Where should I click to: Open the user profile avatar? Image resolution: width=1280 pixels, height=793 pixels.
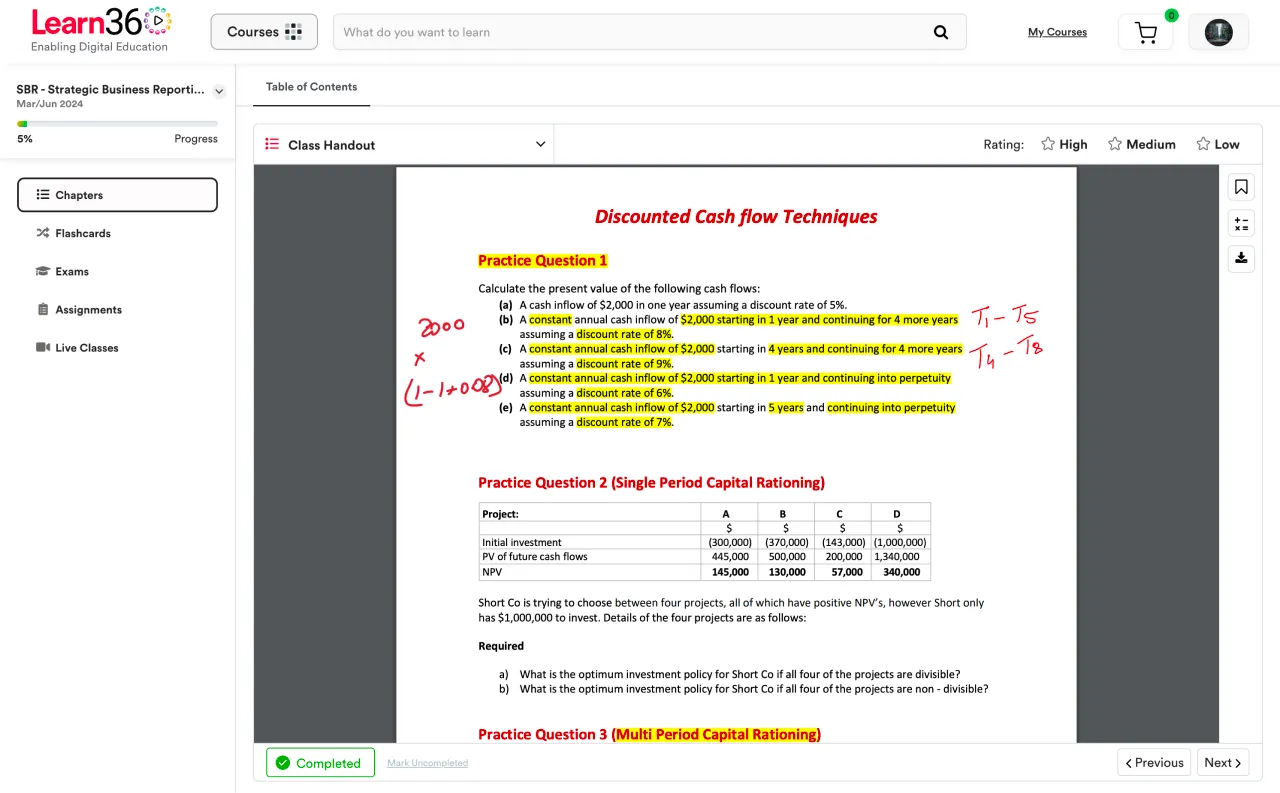pos(1218,32)
